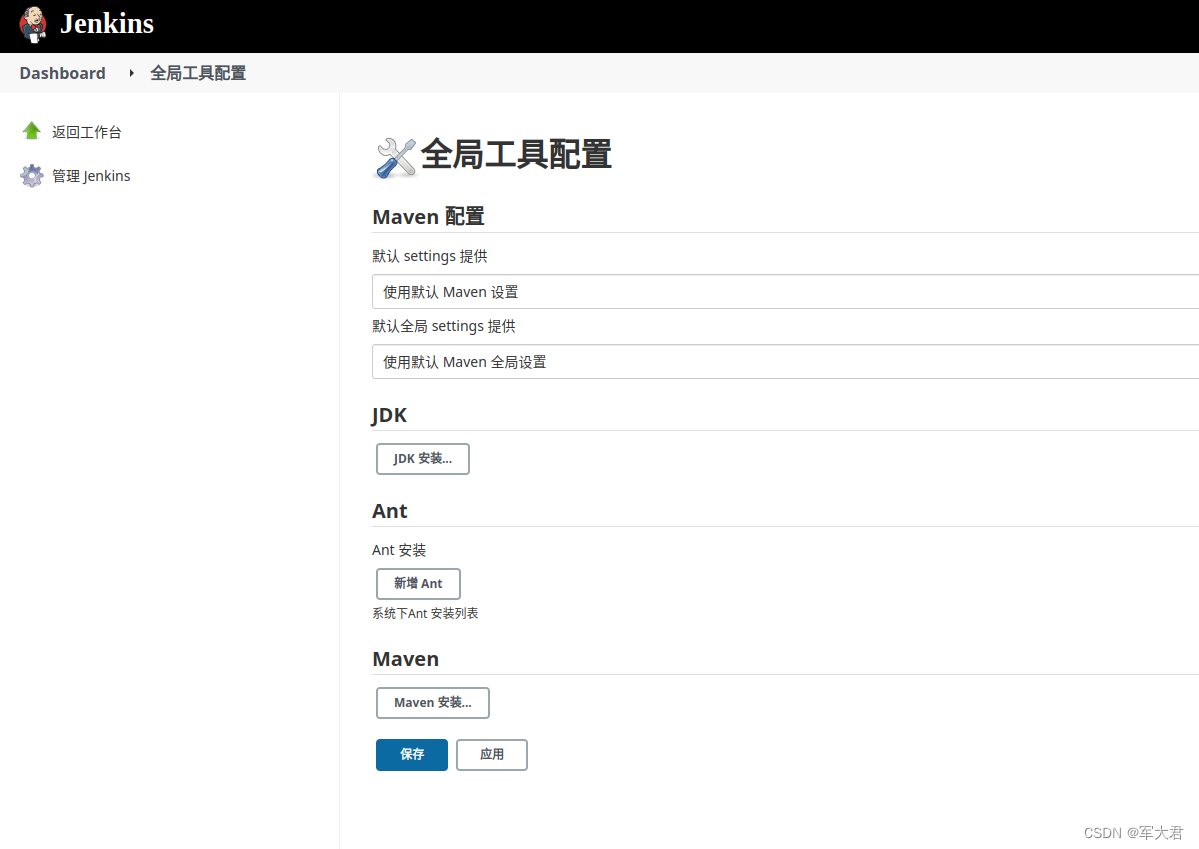Save settings with the 保存 button
The width and height of the screenshot is (1199, 849).
(x=411, y=754)
